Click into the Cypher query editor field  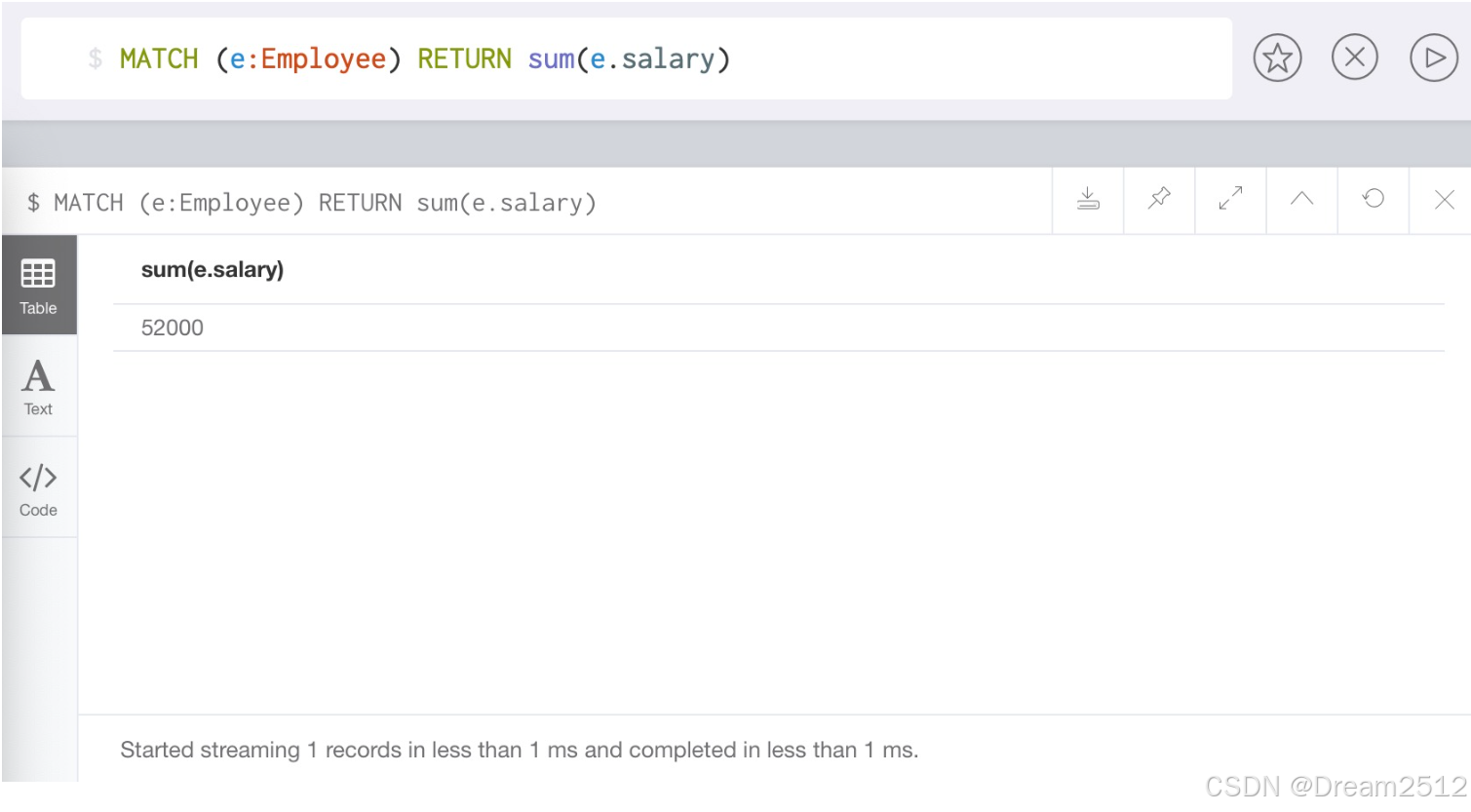626,58
